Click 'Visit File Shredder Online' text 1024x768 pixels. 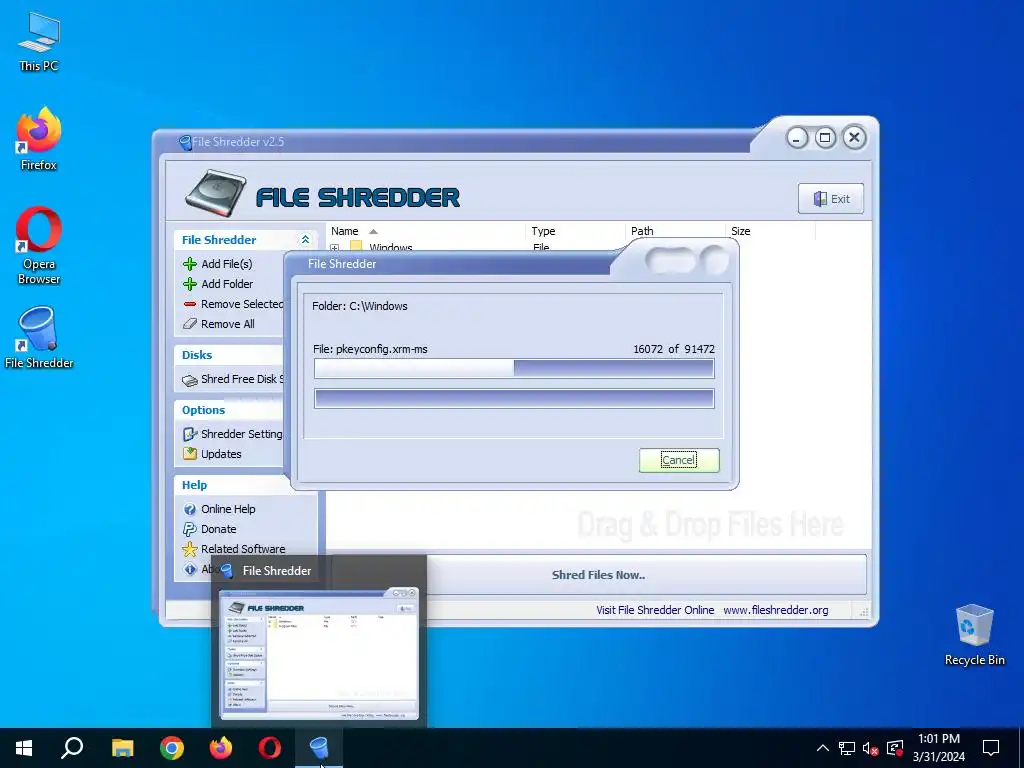[x=655, y=610]
